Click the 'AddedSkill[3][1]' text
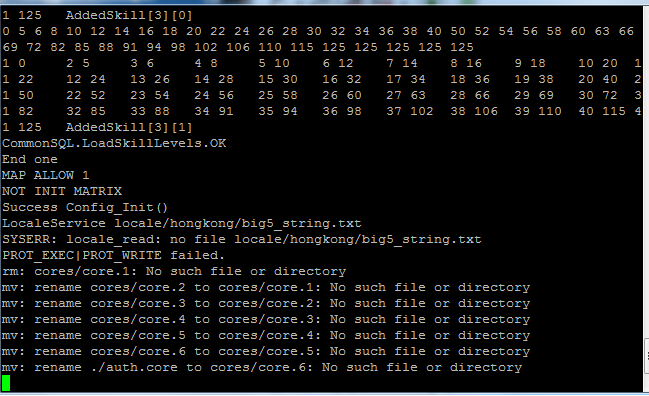The height and width of the screenshot is (396, 649). click(x=129, y=127)
